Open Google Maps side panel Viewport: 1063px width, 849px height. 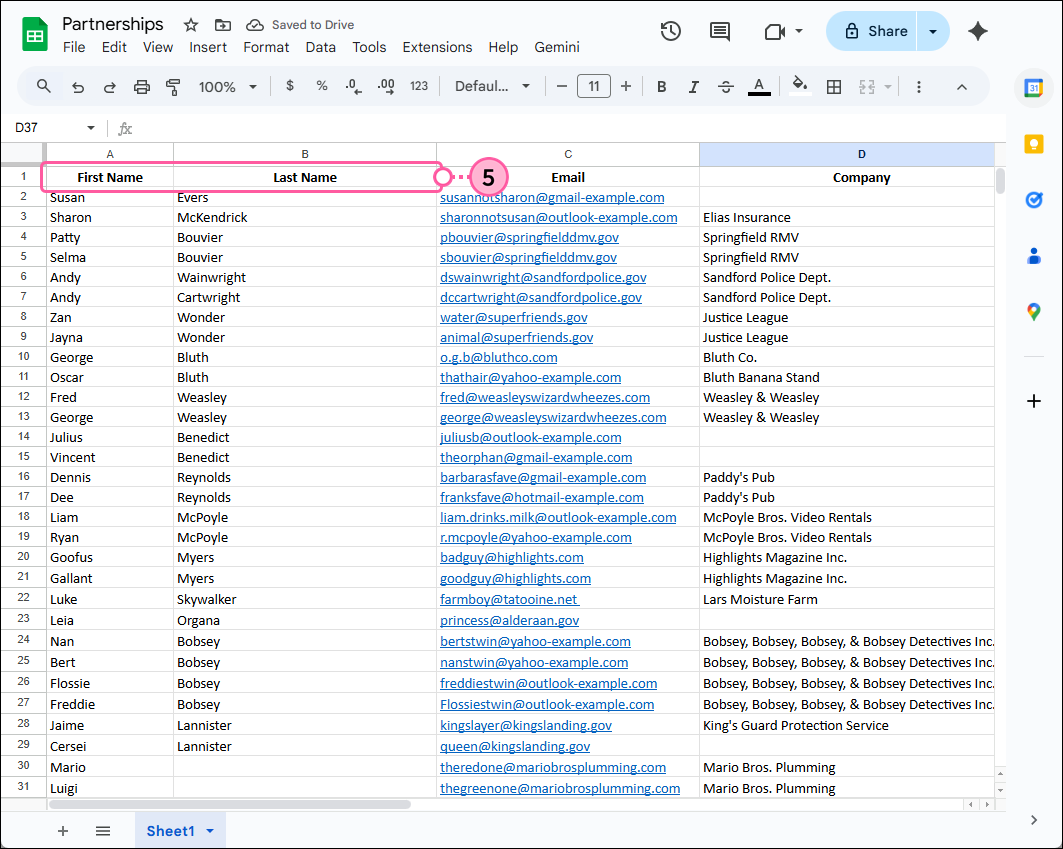1034,312
